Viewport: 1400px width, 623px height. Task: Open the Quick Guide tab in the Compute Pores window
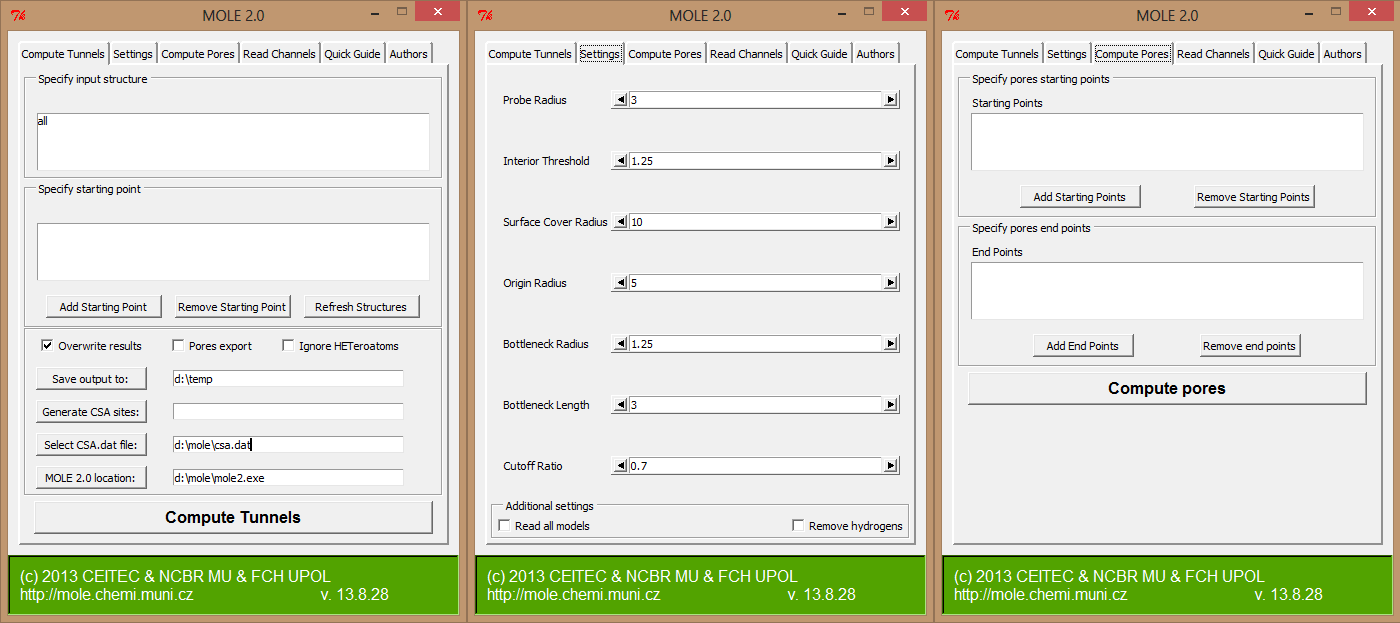1285,54
